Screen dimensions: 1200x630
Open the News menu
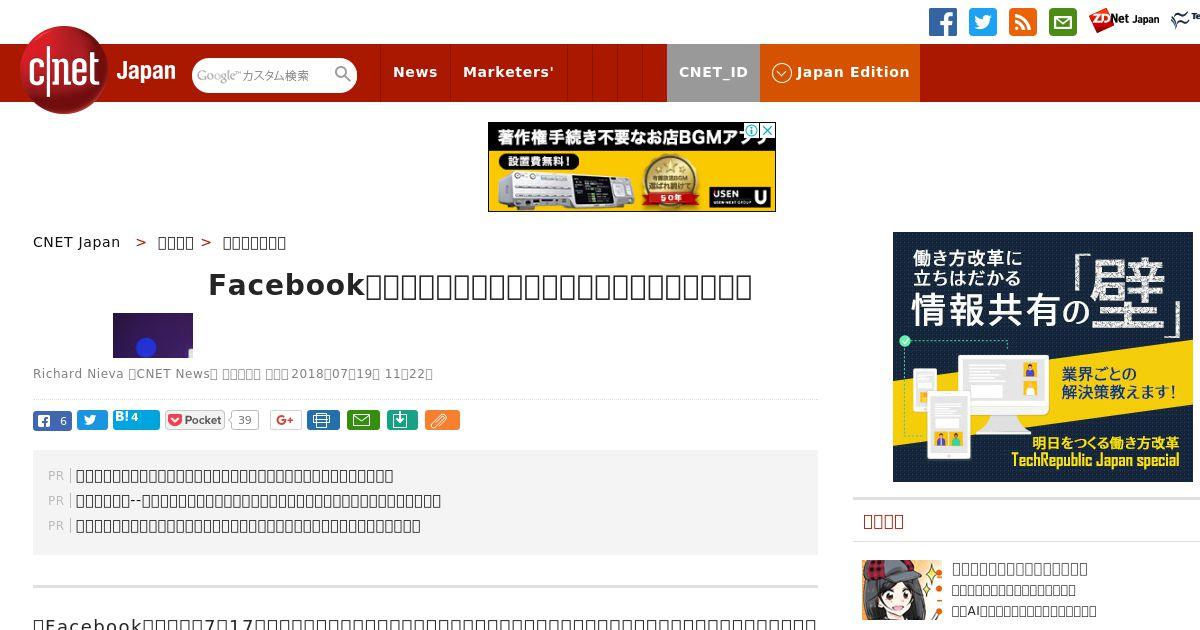tap(415, 72)
